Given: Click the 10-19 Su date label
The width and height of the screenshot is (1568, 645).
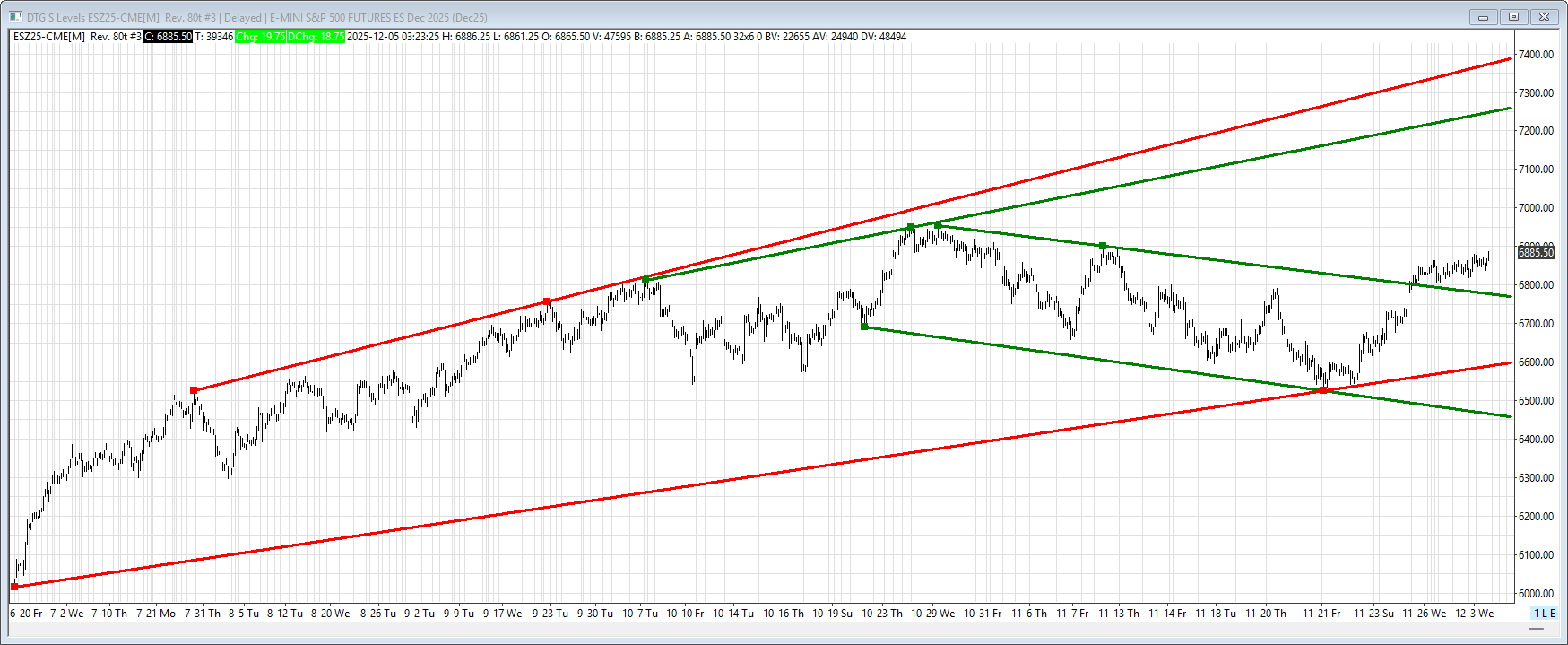Looking at the screenshot, I should [x=833, y=614].
